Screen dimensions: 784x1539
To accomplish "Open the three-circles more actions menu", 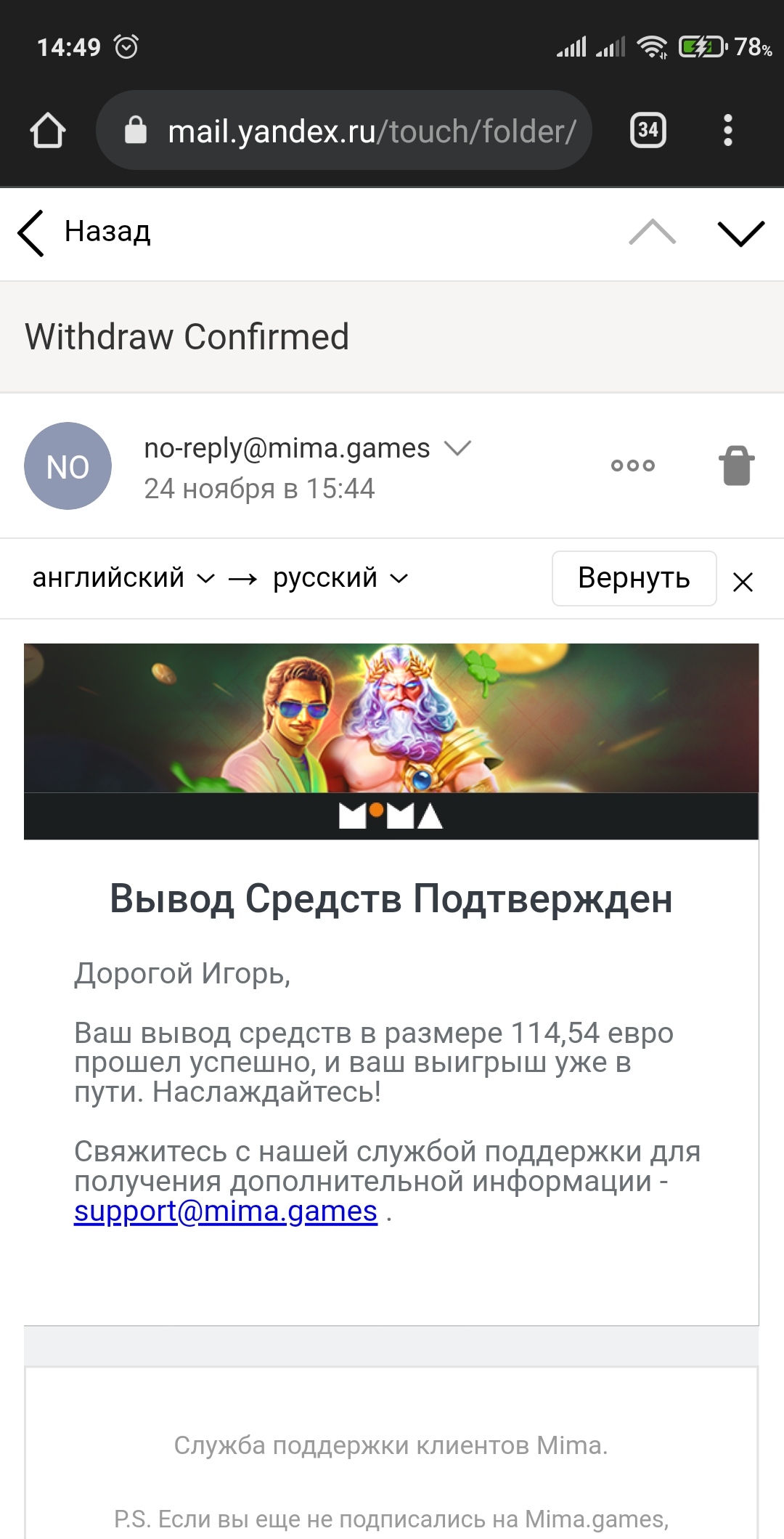I will [x=633, y=466].
